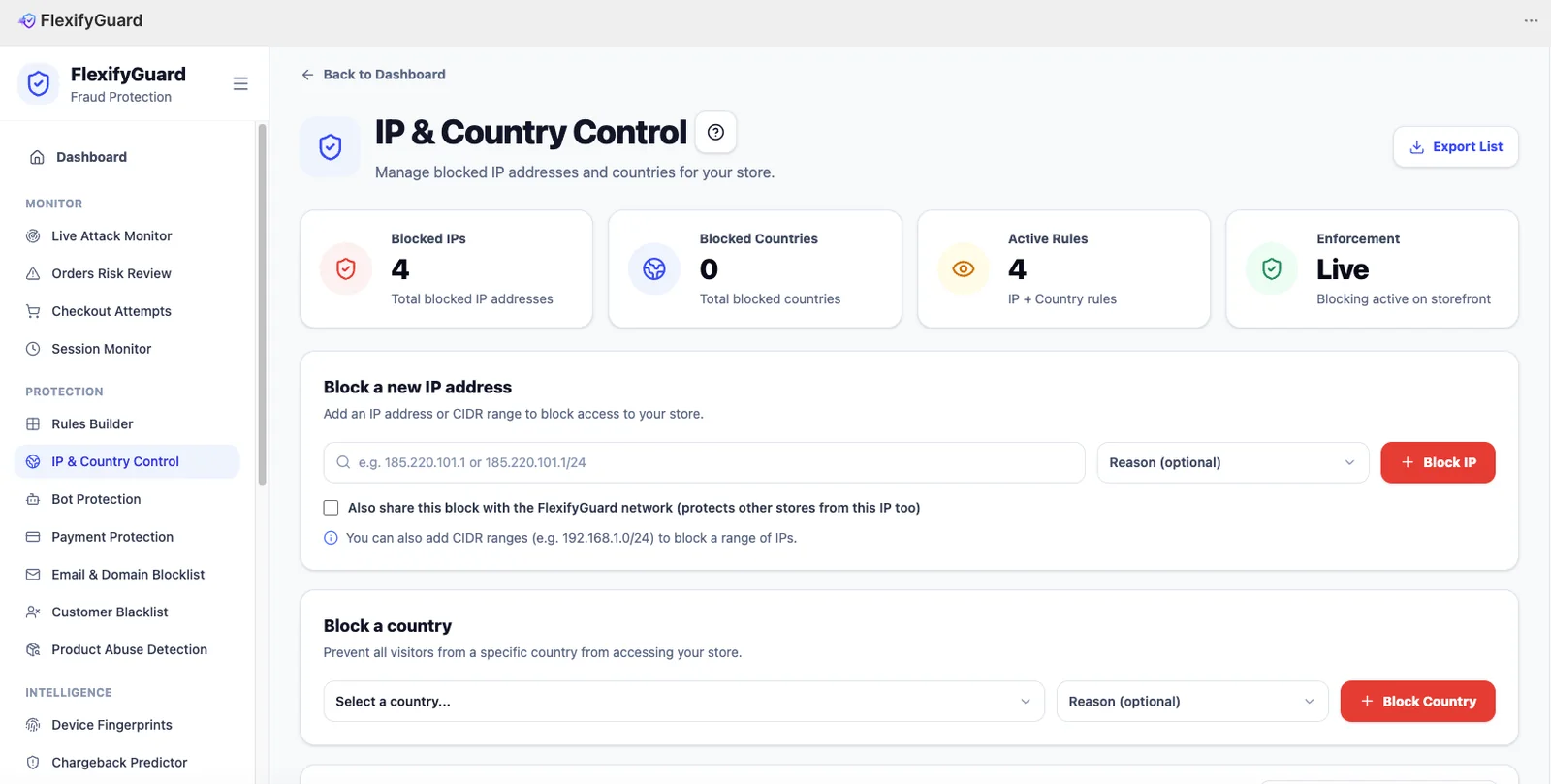
Task: Open the Select a country dropdown
Action: pyautogui.click(x=683, y=702)
